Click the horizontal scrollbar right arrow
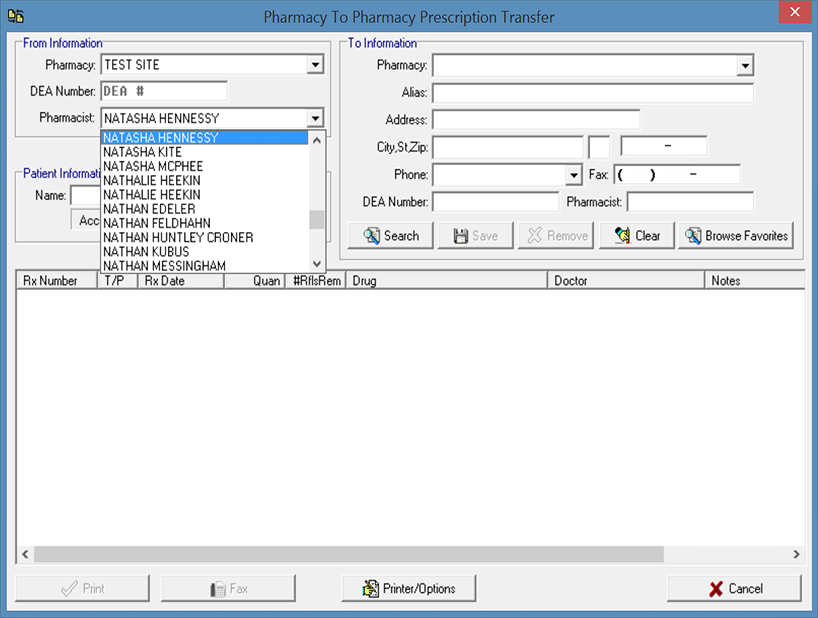818x618 pixels. pyautogui.click(x=796, y=554)
